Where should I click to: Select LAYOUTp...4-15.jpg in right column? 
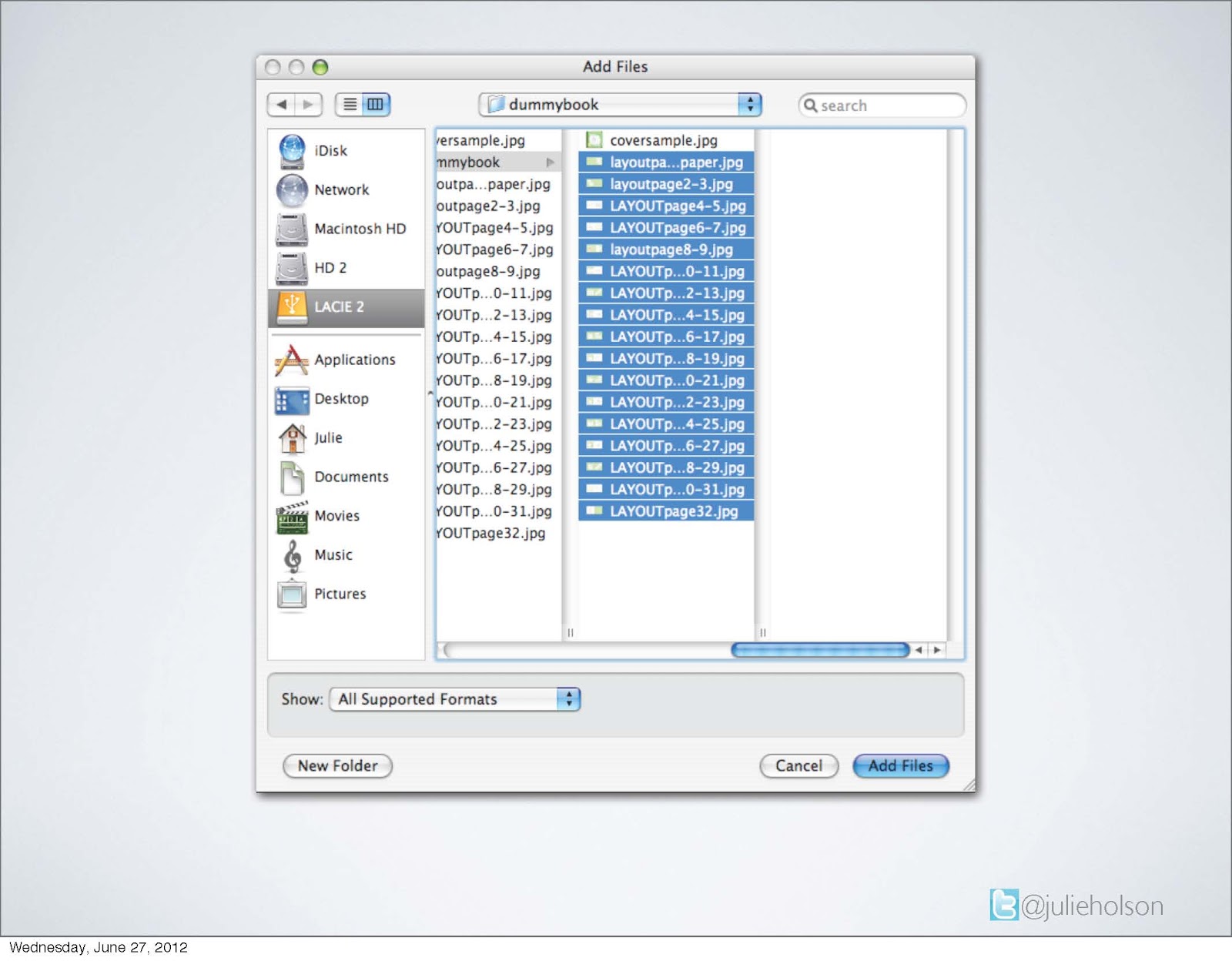(666, 315)
